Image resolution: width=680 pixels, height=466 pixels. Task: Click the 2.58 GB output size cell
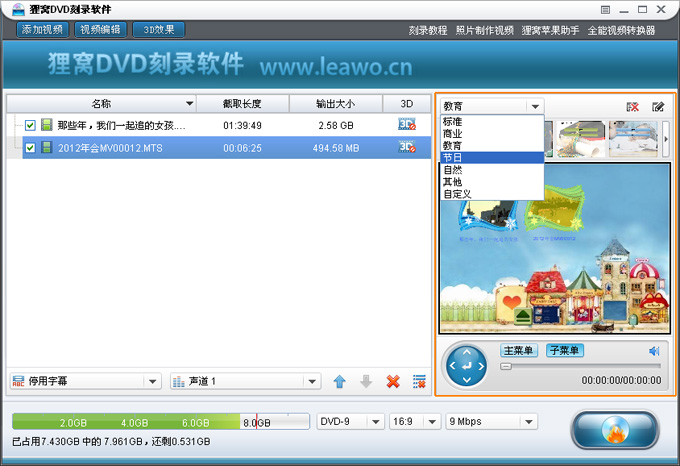click(336, 126)
